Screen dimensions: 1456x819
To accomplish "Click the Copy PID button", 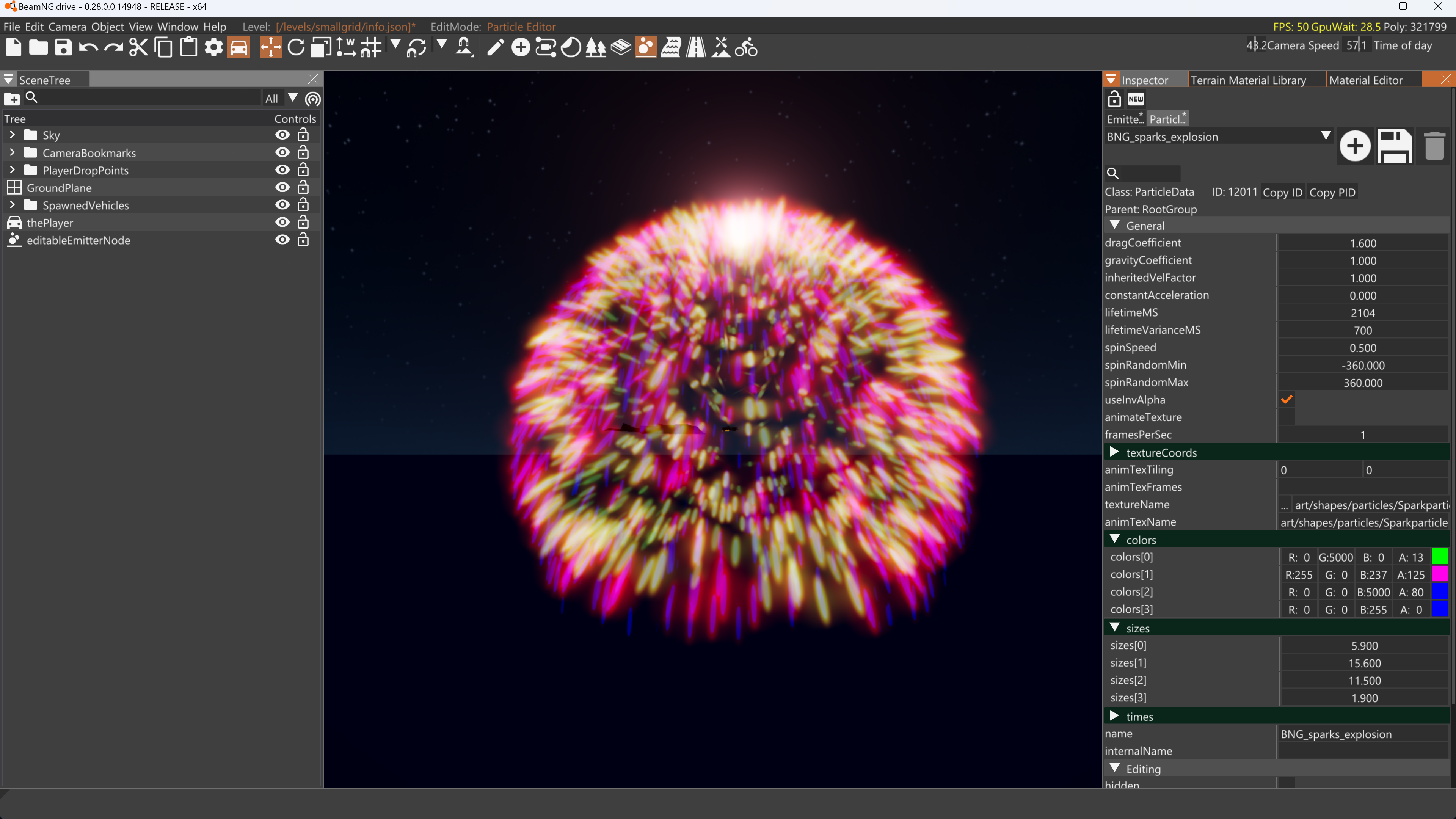I will click(x=1332, y=193).
